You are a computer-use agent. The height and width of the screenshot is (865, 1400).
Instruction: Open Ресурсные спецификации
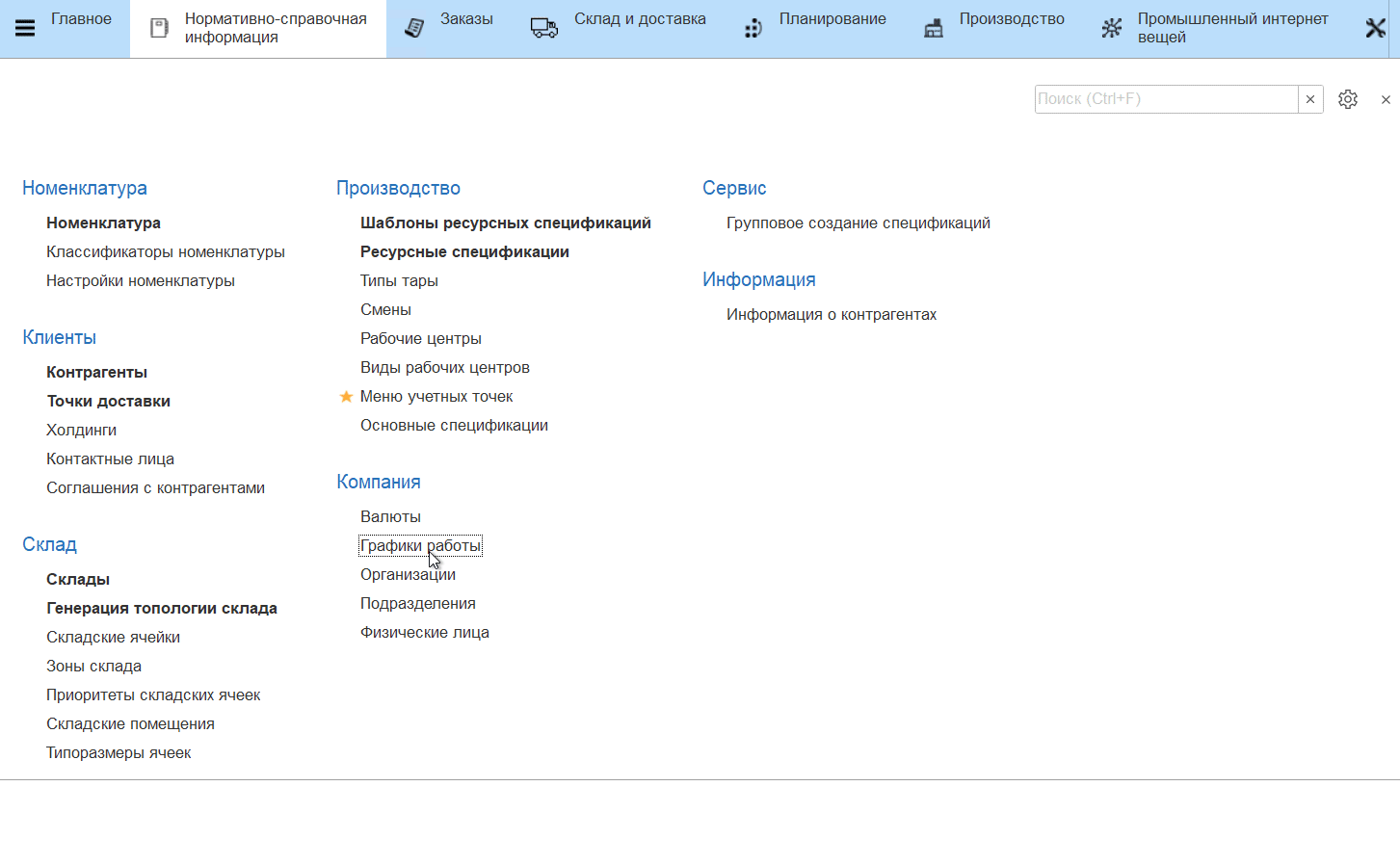(464, 251)
